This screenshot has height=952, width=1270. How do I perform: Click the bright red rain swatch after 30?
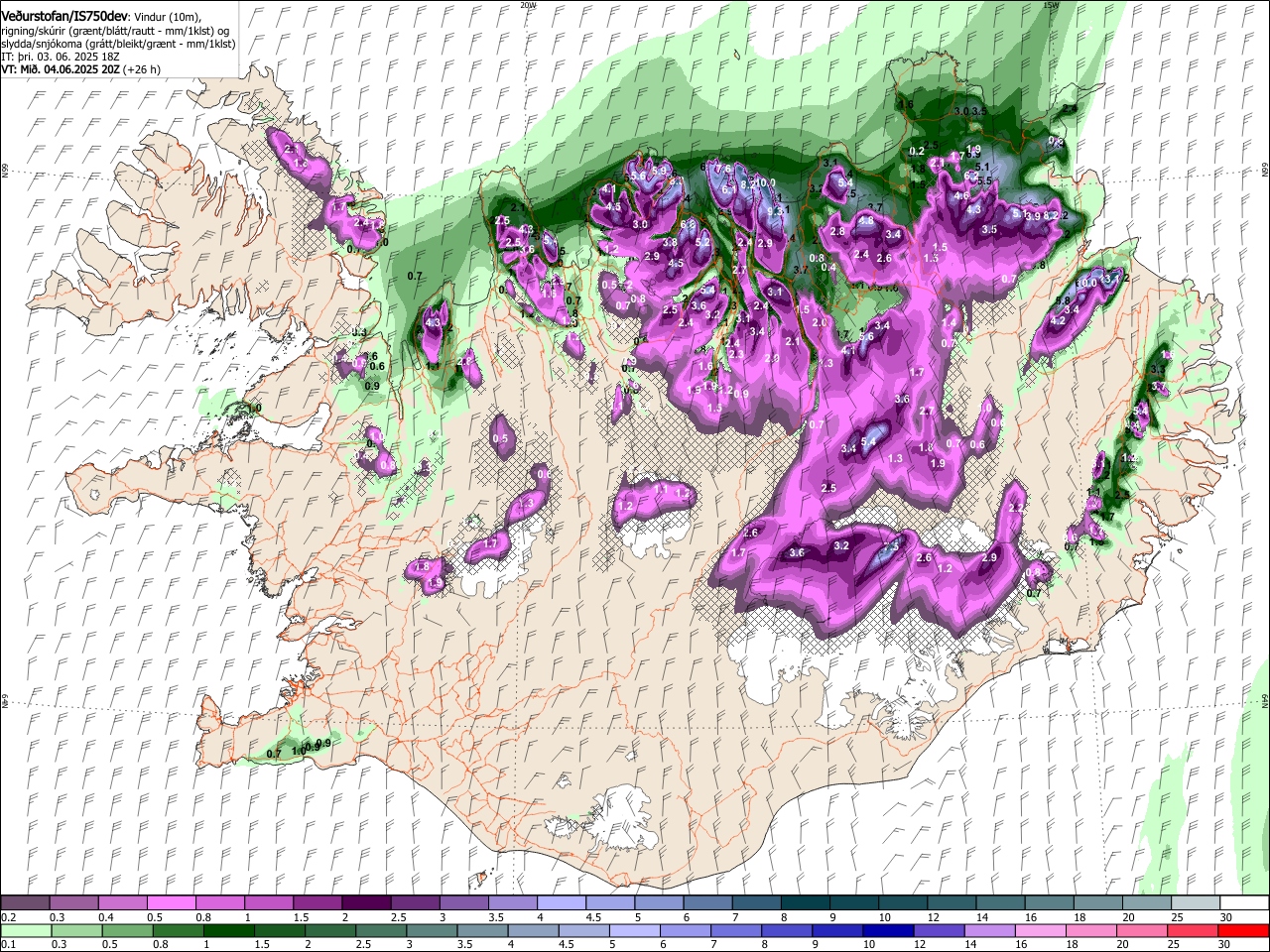1244,930
